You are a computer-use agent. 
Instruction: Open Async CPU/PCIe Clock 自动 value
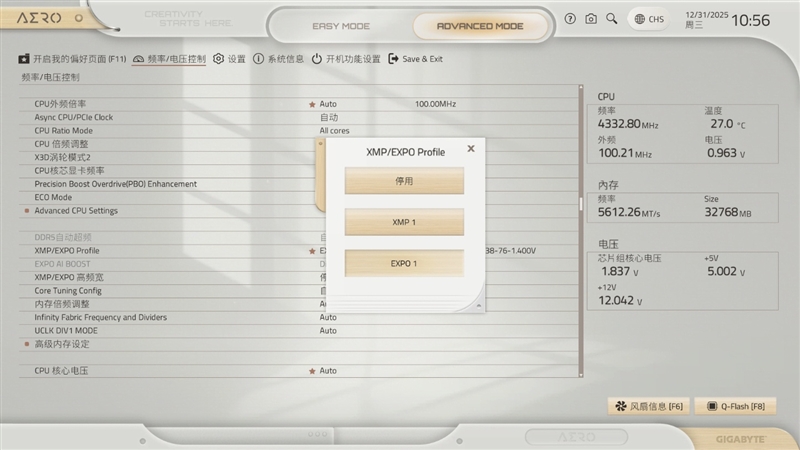click(x=329, y=117)
